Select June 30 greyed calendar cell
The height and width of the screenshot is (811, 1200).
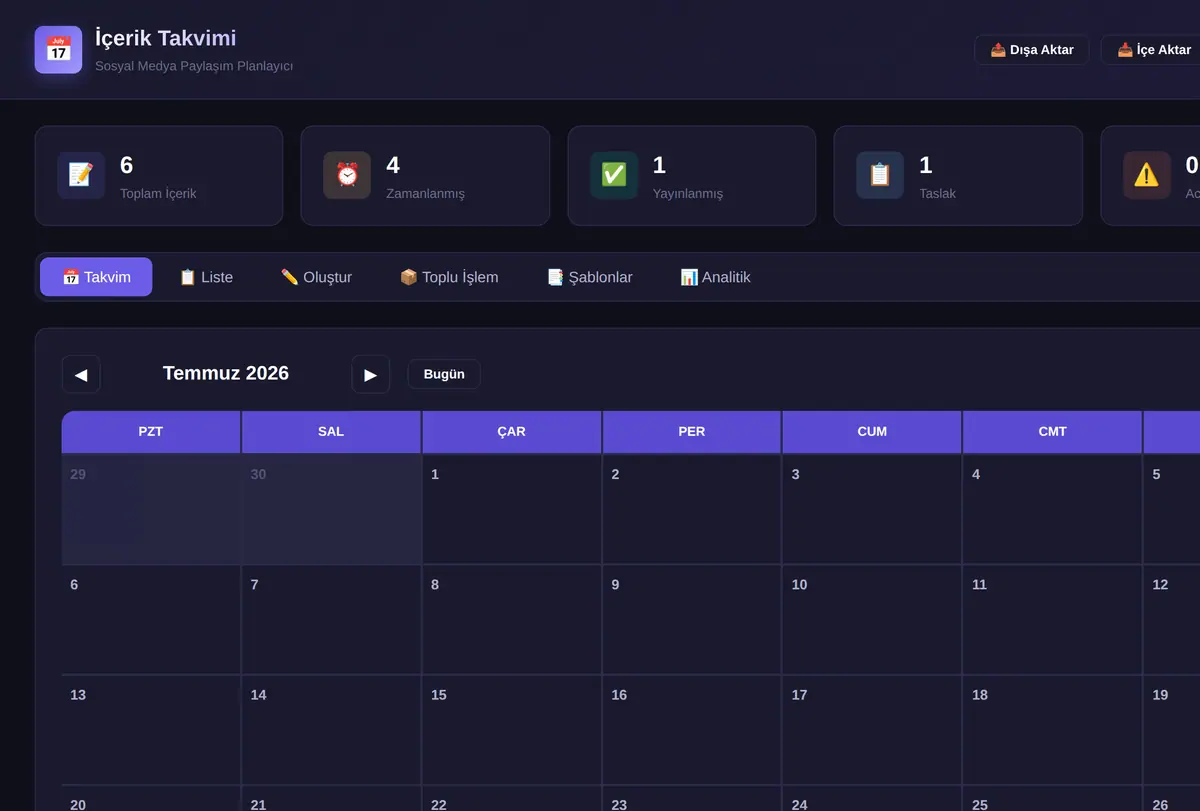pyautogui.click(x=331, y=509)
